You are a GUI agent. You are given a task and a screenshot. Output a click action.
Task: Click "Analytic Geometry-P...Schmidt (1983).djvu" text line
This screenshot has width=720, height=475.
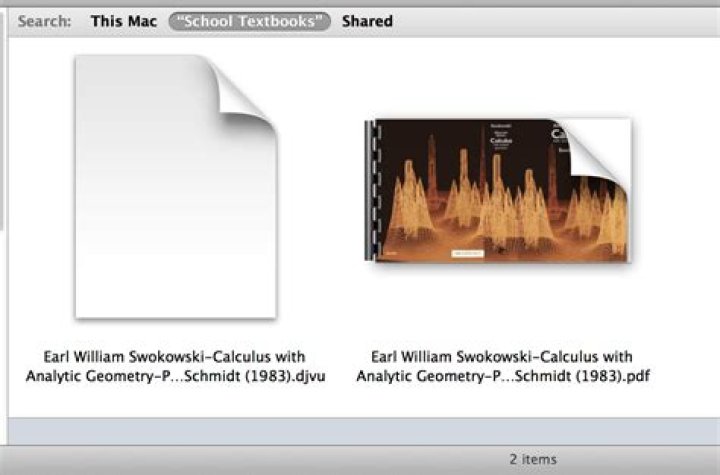coord(175,376)
